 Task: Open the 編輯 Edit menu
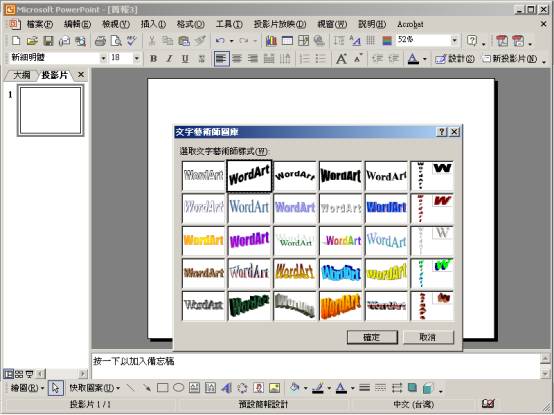pyautogui.click(x=77, y=24)
